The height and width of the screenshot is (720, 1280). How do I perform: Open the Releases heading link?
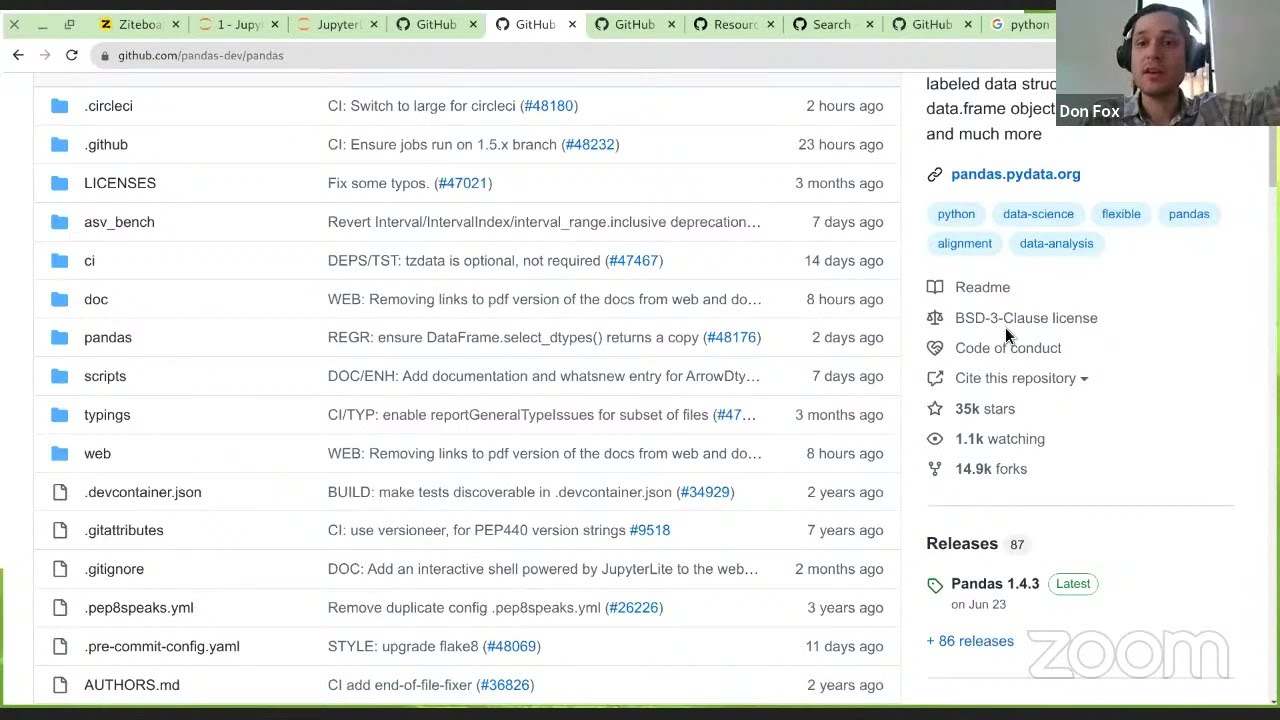(961, 544)
